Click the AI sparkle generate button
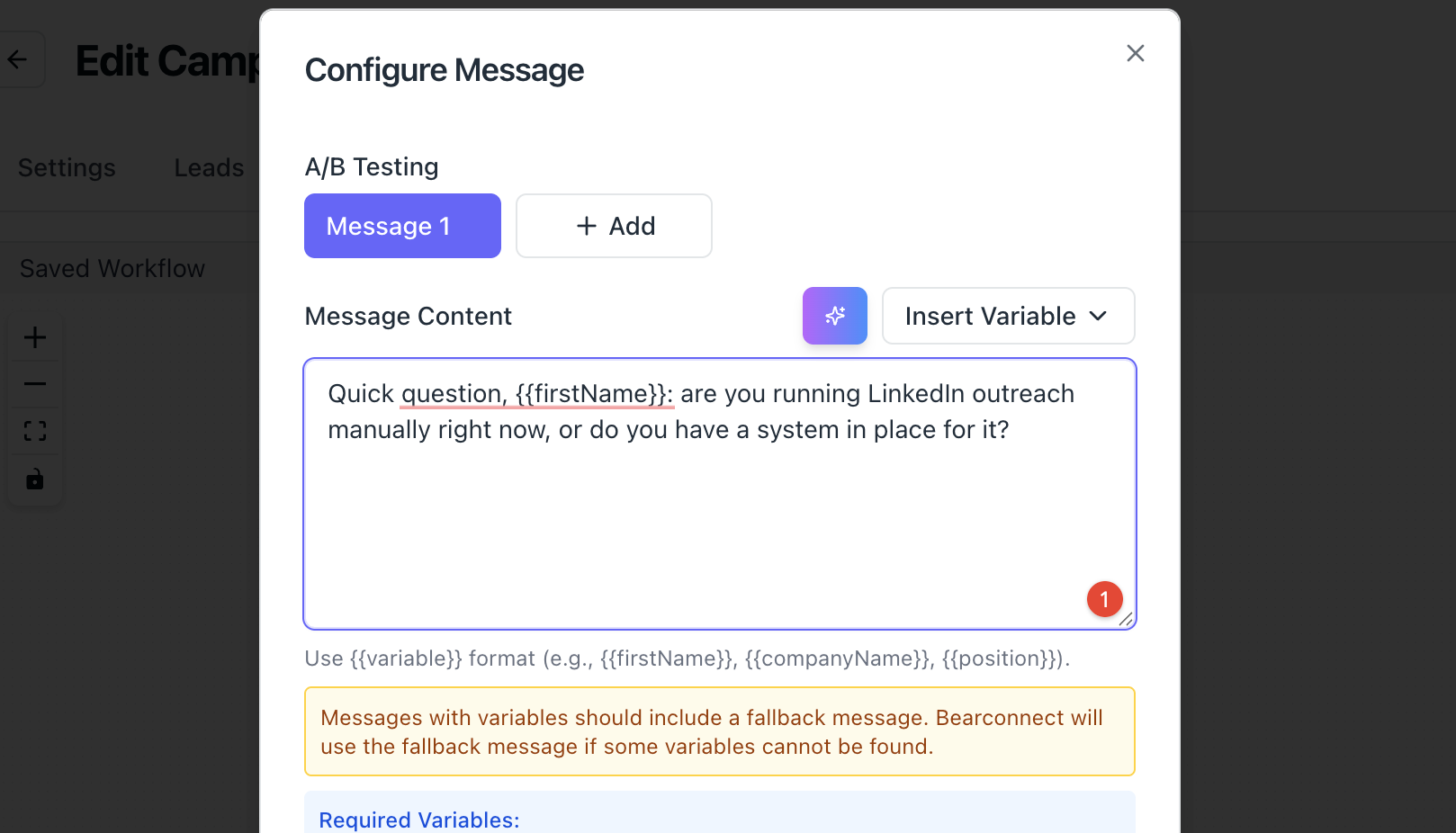Viewport: 1456px width, 833px height. [834, 316]
